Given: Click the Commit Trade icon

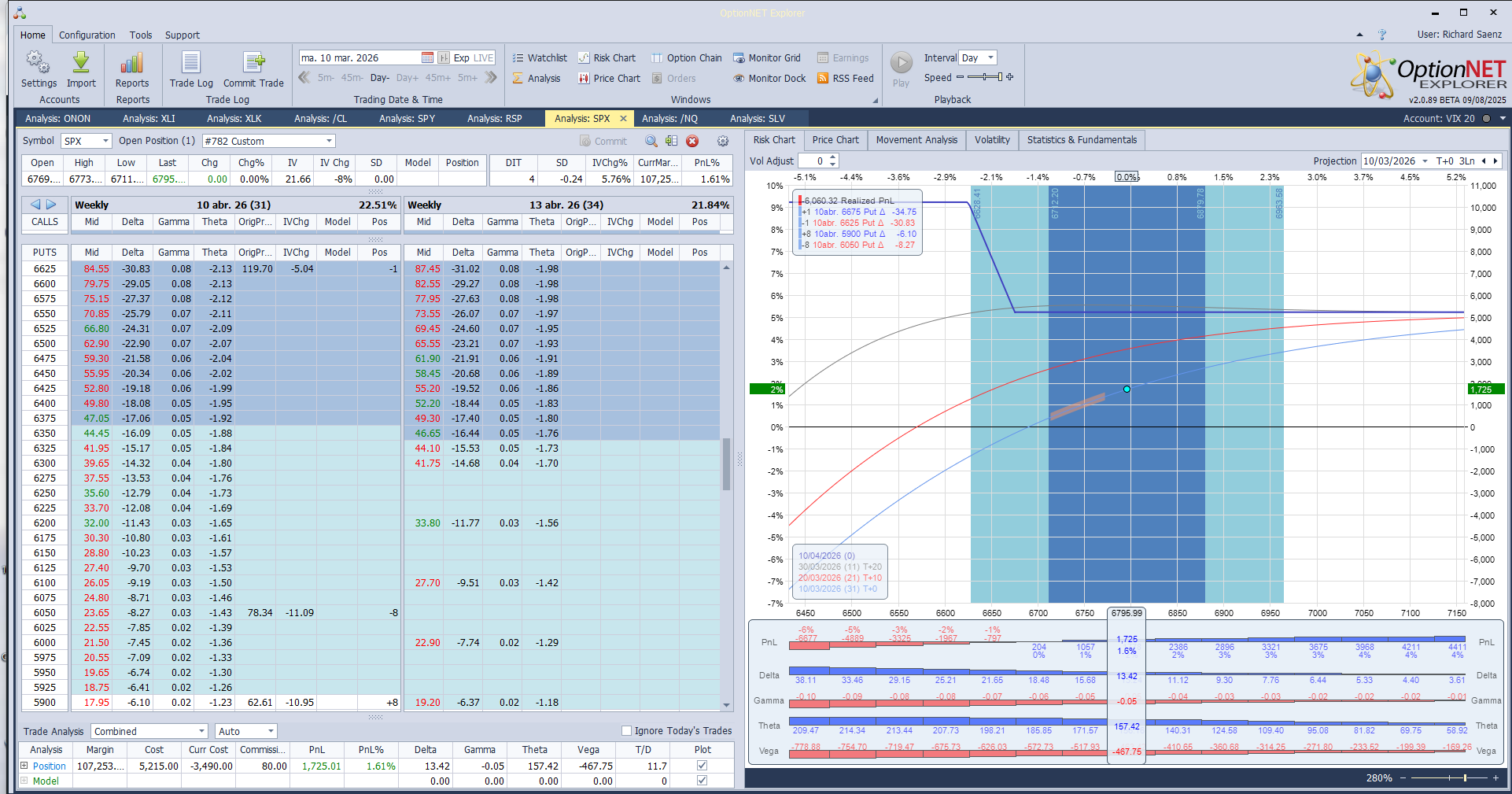Looking at the screenshot, I should pyautogui.click(x=253, y=69).
